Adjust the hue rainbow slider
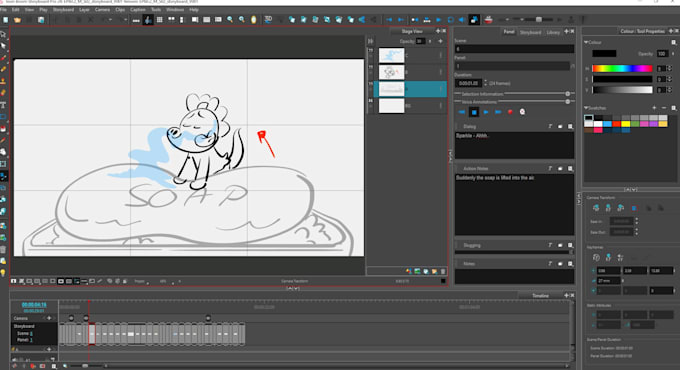This screenshot has height=370, width=680. [622, 69]
